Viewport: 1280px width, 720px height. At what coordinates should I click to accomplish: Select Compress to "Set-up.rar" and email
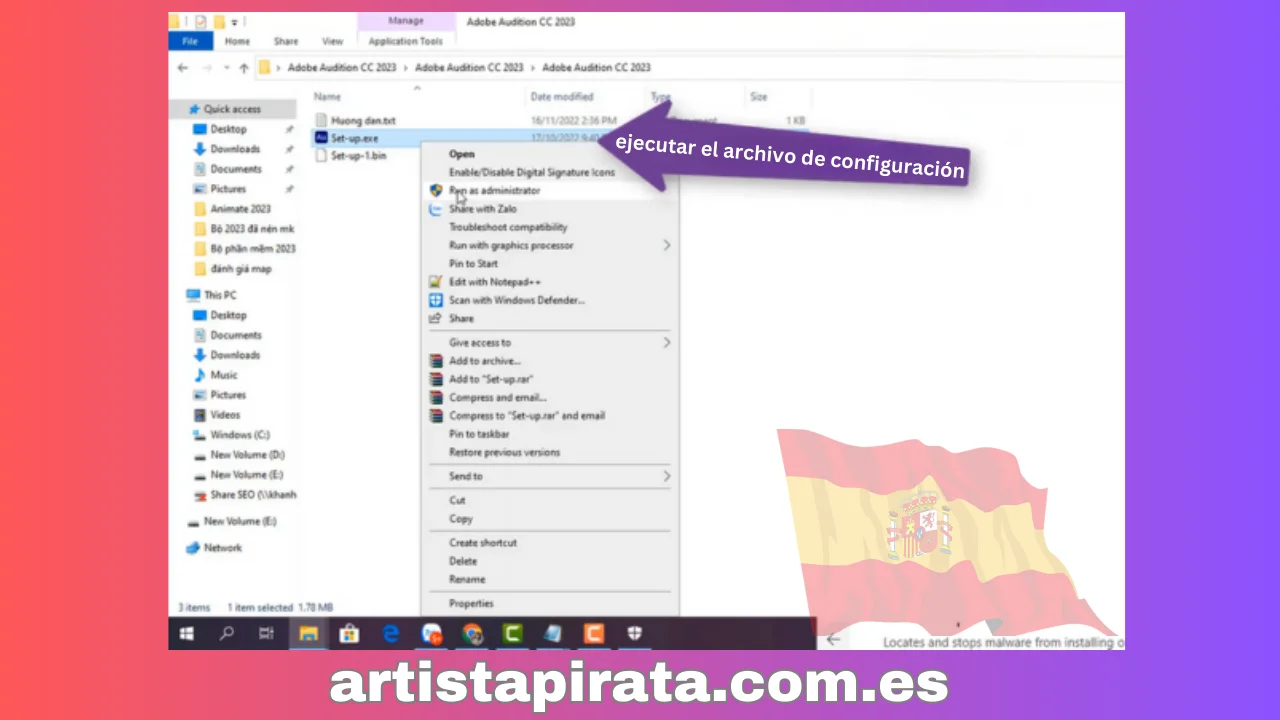point(527,415)
